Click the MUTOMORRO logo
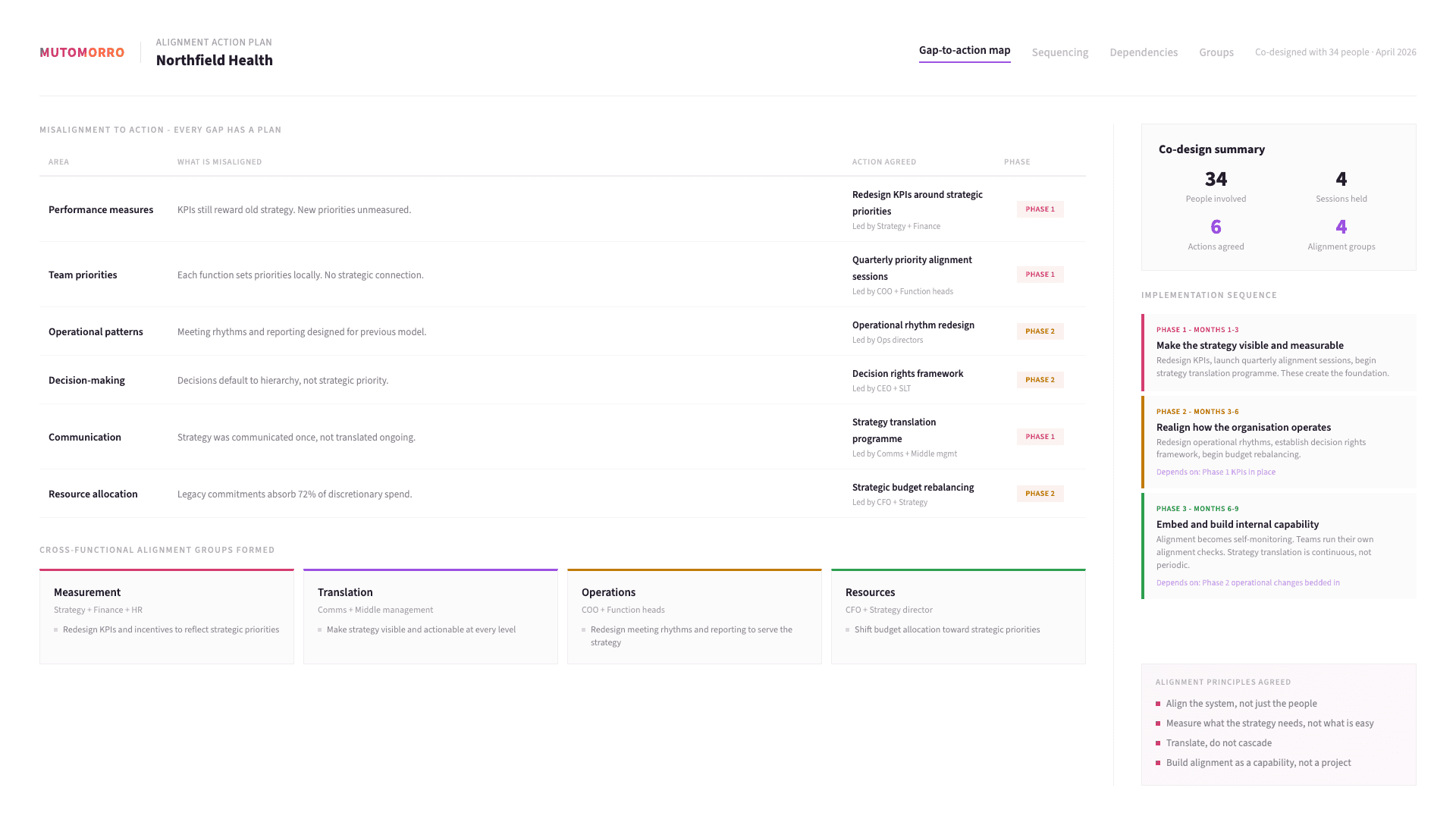The height and width of the screenshot is (819, 1456). pyautogui.click(x=81, y=52)
